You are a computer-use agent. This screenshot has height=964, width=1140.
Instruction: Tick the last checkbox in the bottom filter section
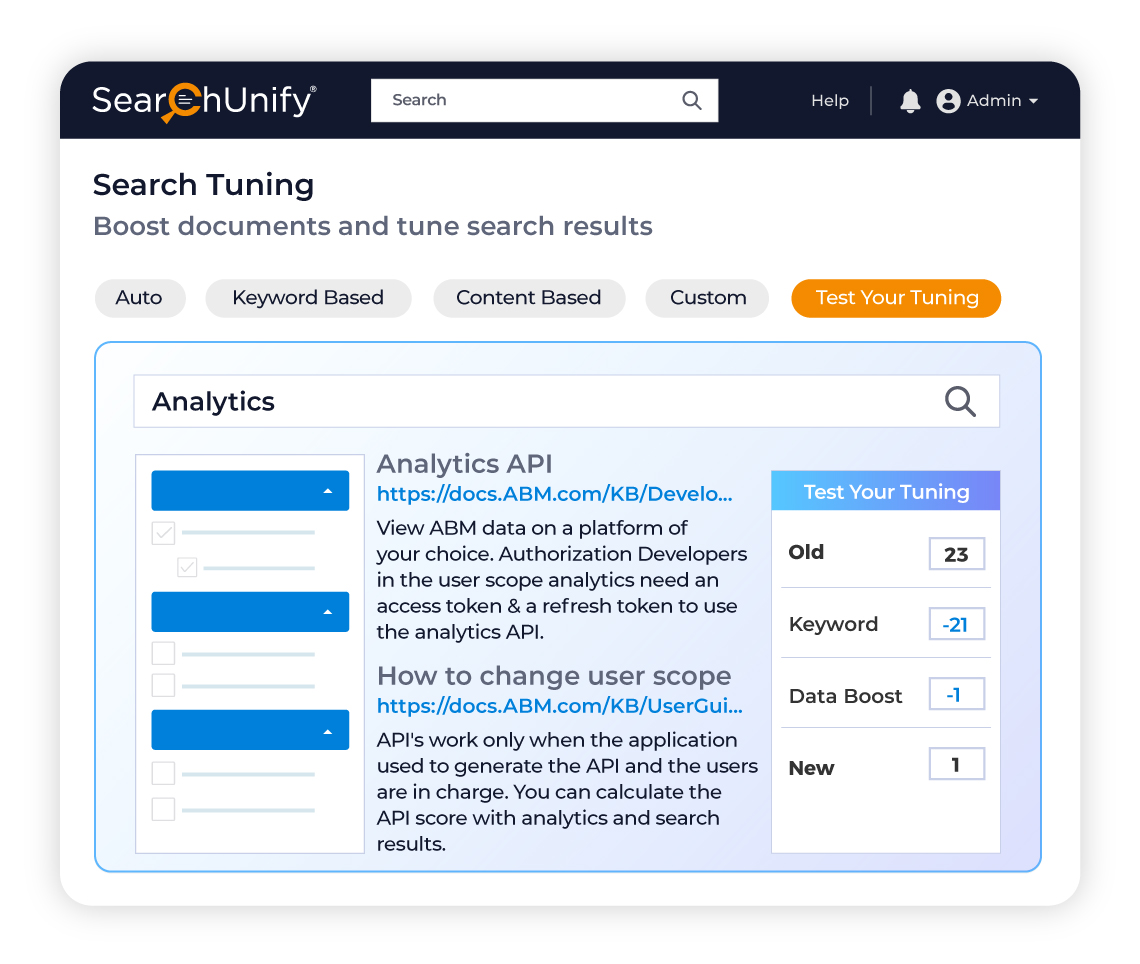[164, 809]
